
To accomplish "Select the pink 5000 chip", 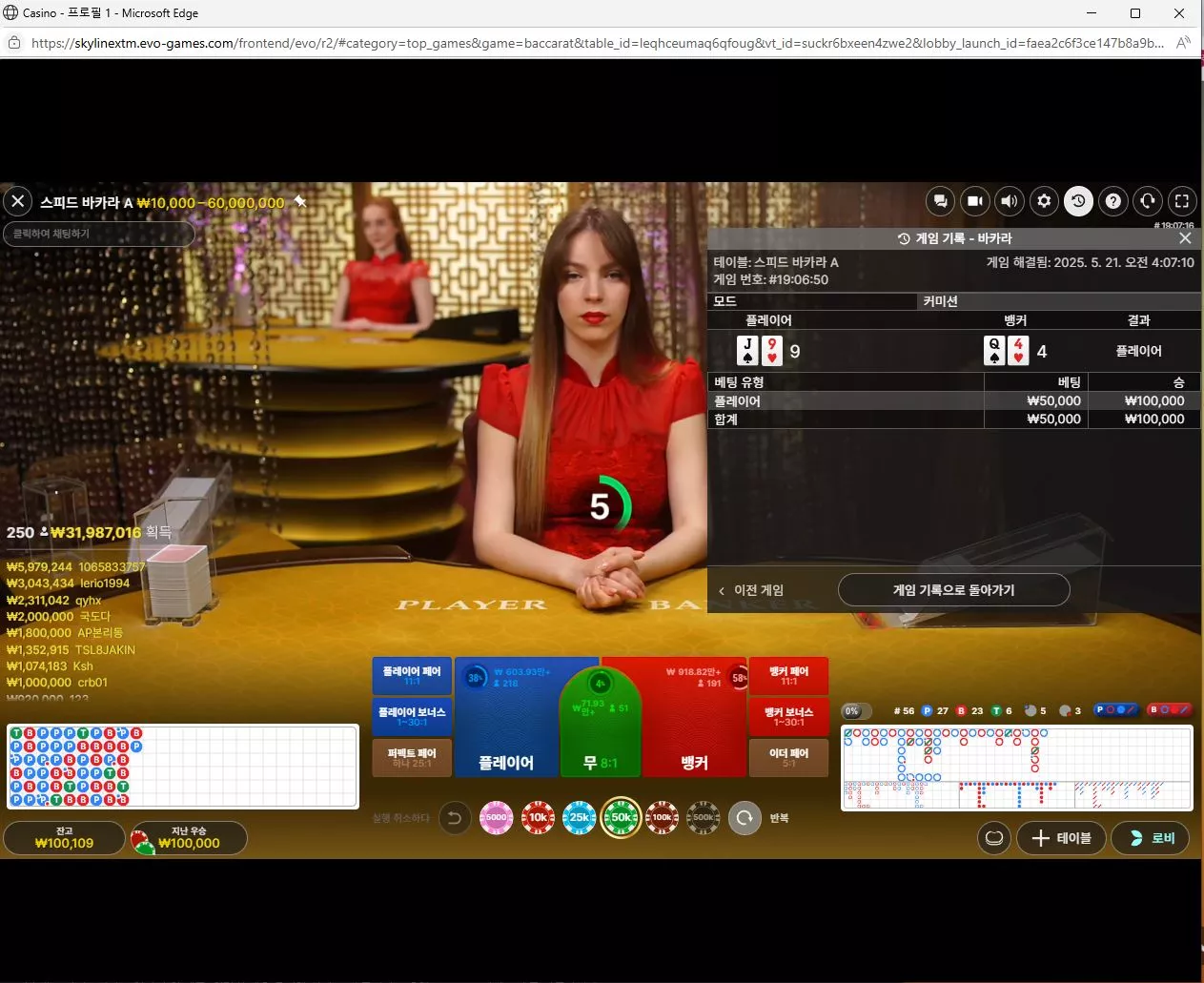I will pos(497,818).
